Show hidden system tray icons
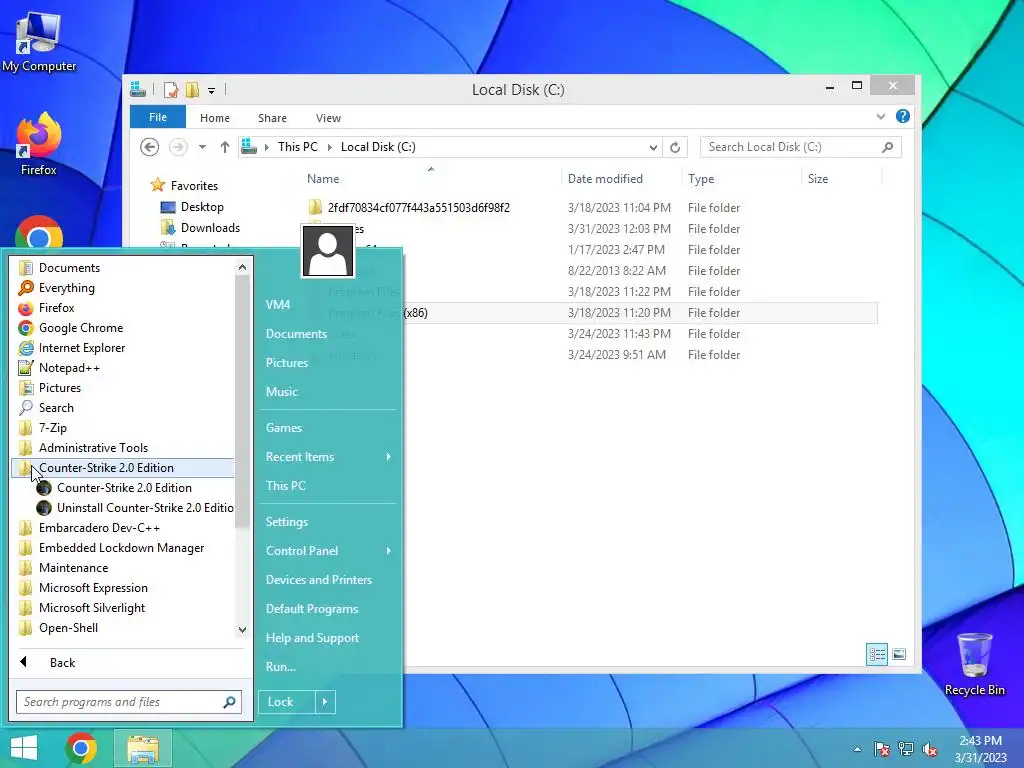 (857, 749)
